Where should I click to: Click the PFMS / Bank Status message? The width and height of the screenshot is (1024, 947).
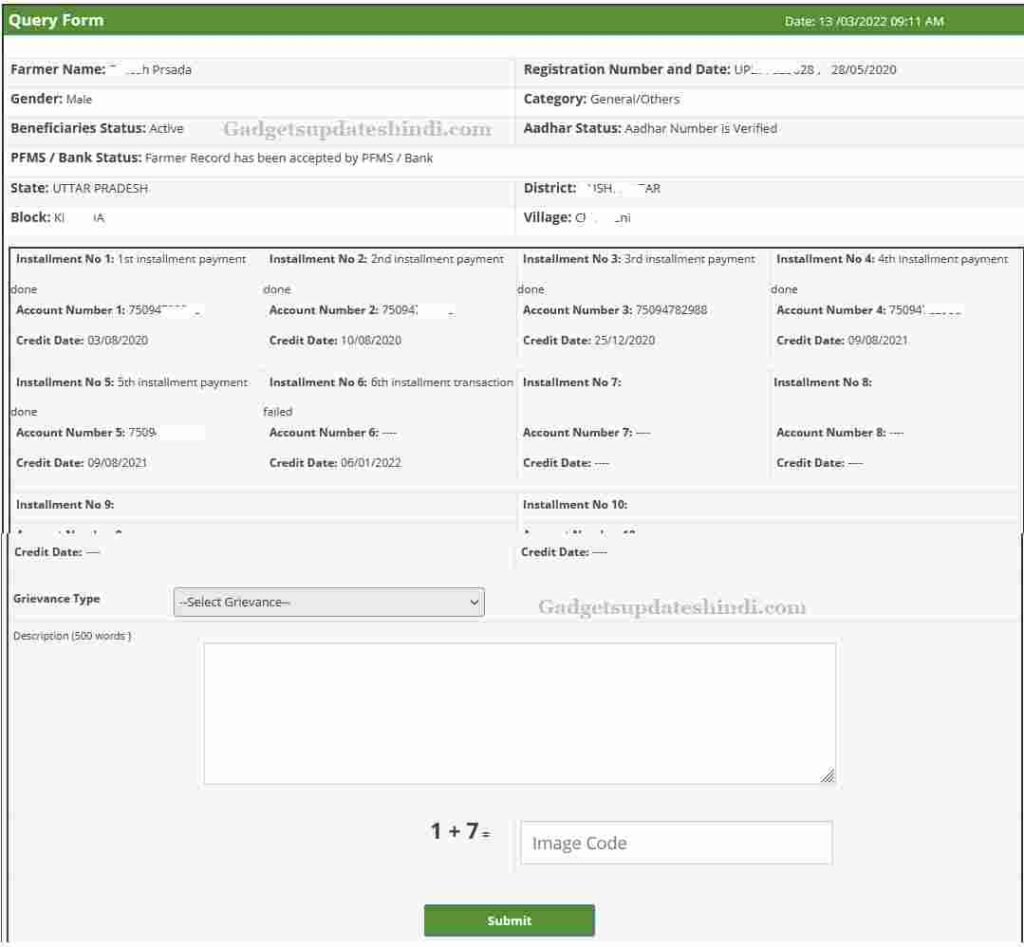coord(289,158)
